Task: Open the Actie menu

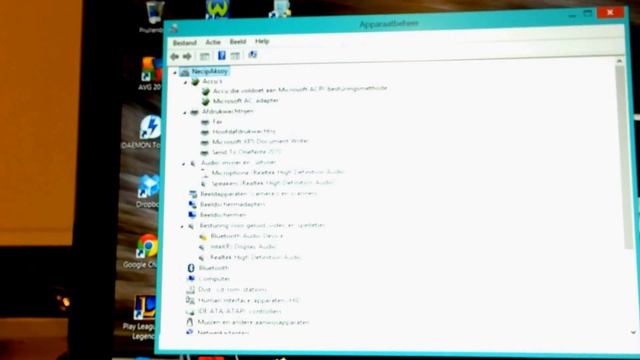Action: tap(213, 42)
